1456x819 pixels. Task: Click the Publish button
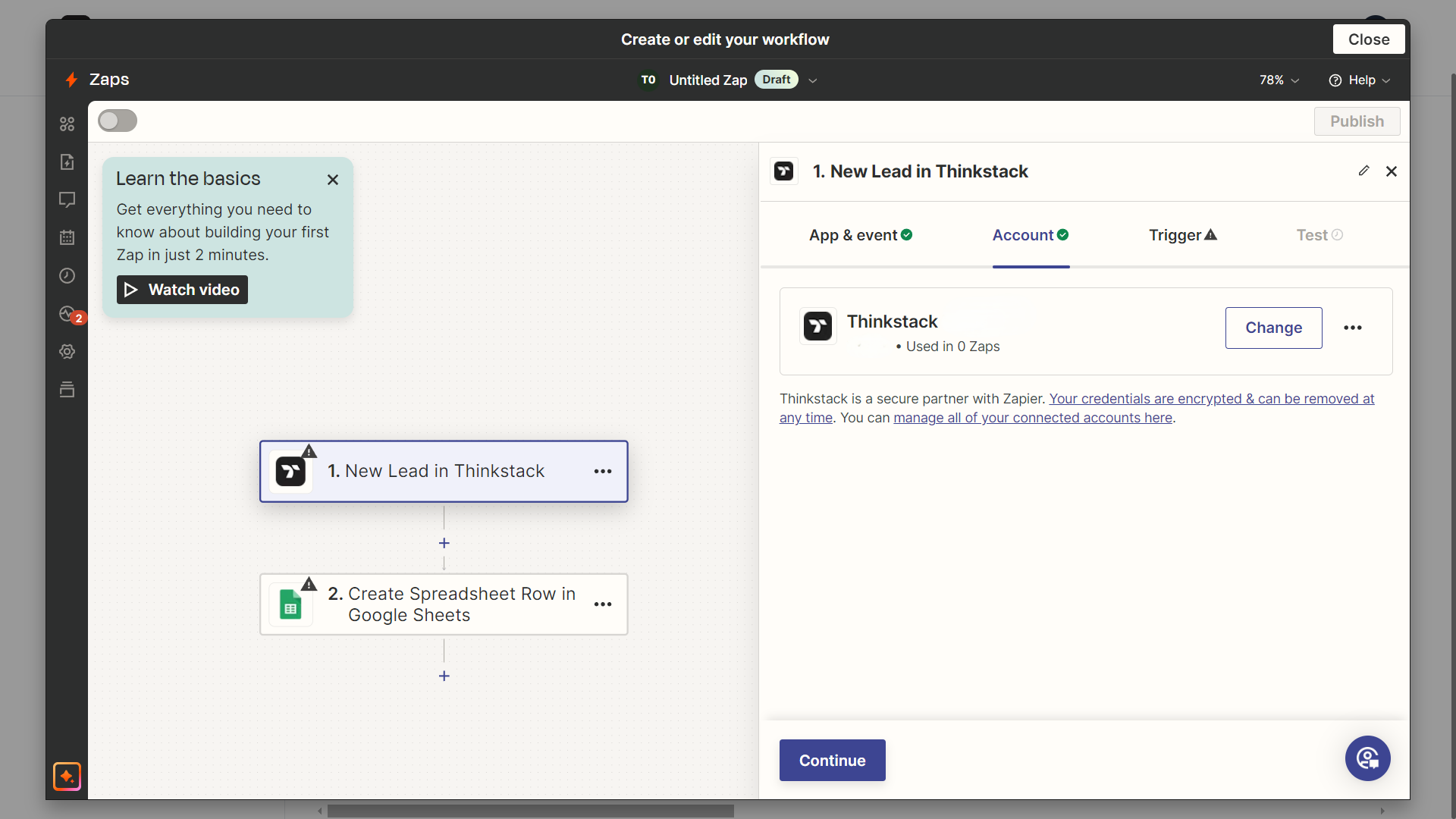coord(1357,121)
